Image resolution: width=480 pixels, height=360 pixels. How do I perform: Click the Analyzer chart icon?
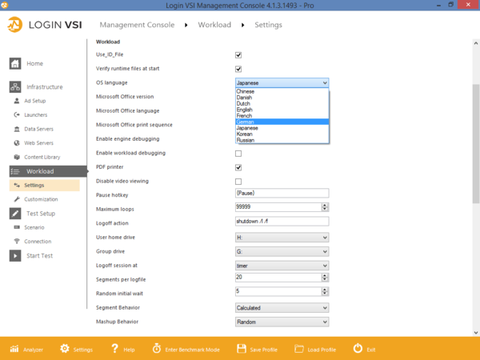(14, 349)
